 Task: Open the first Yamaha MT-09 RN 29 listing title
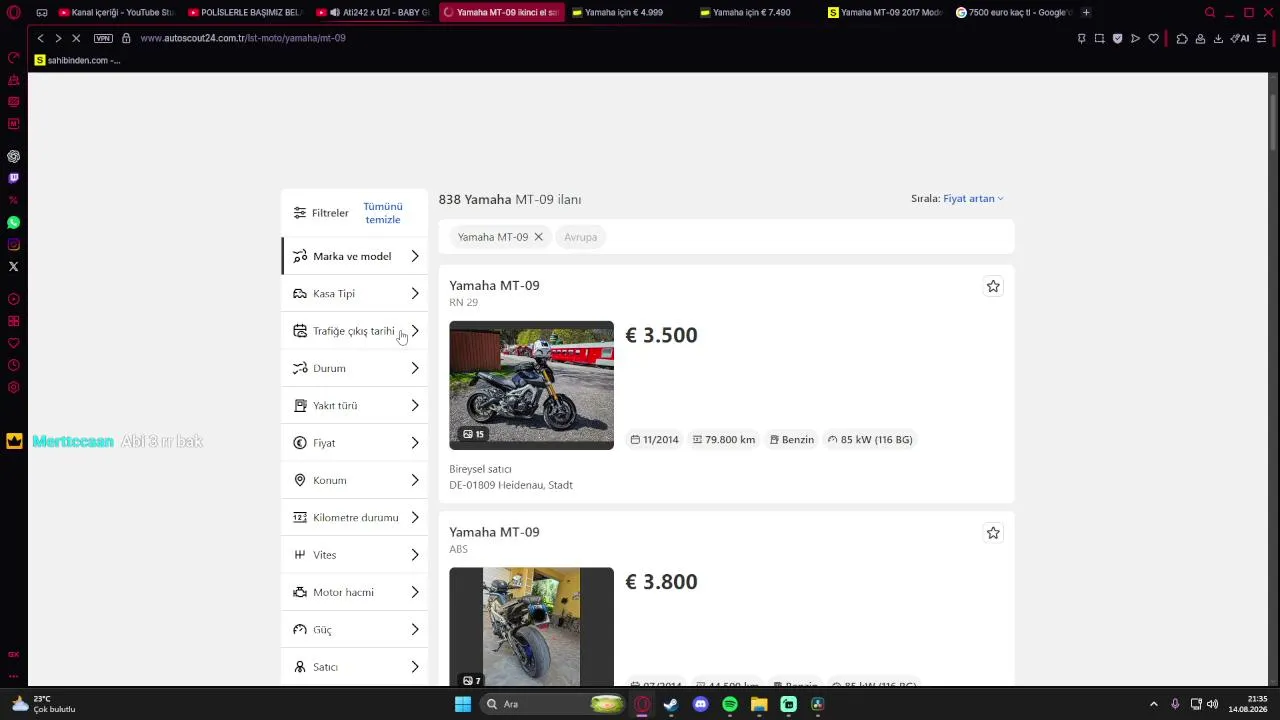pos(494,286)
